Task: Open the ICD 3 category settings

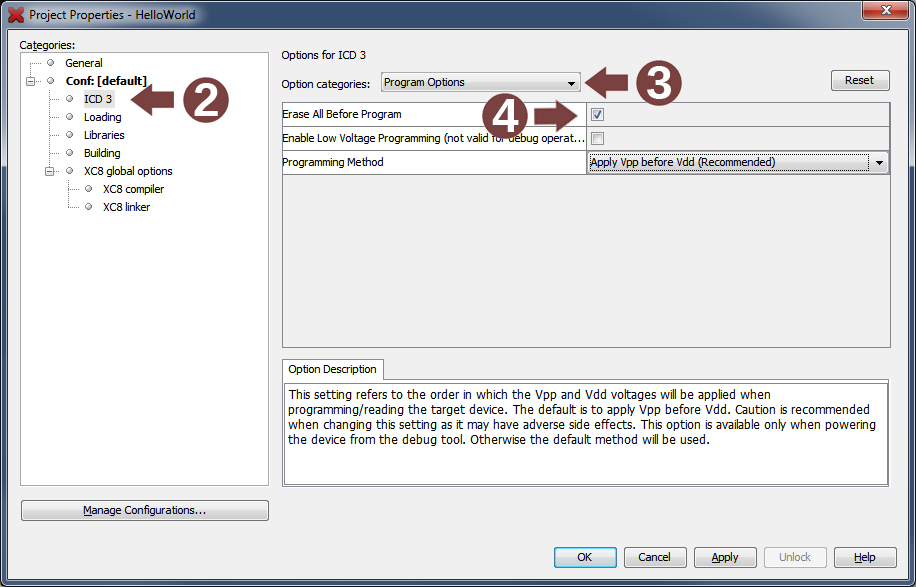Action: pyautogui.click(x=97, y=98)
